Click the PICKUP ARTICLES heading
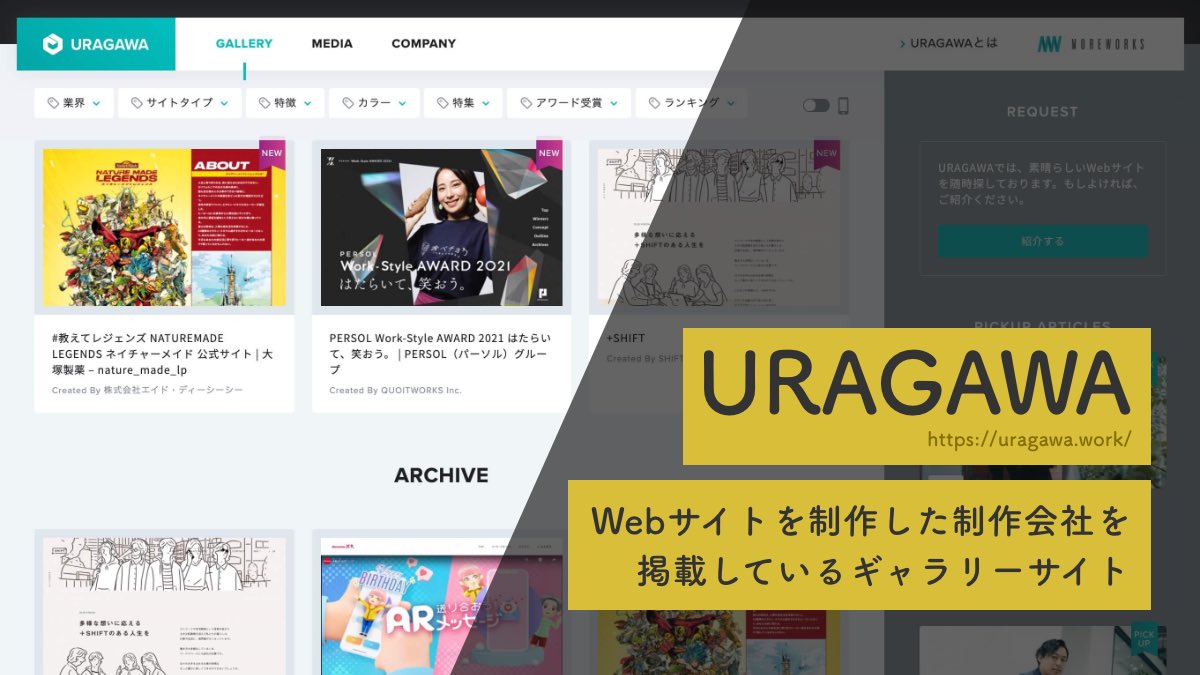 pos(1042,326)
